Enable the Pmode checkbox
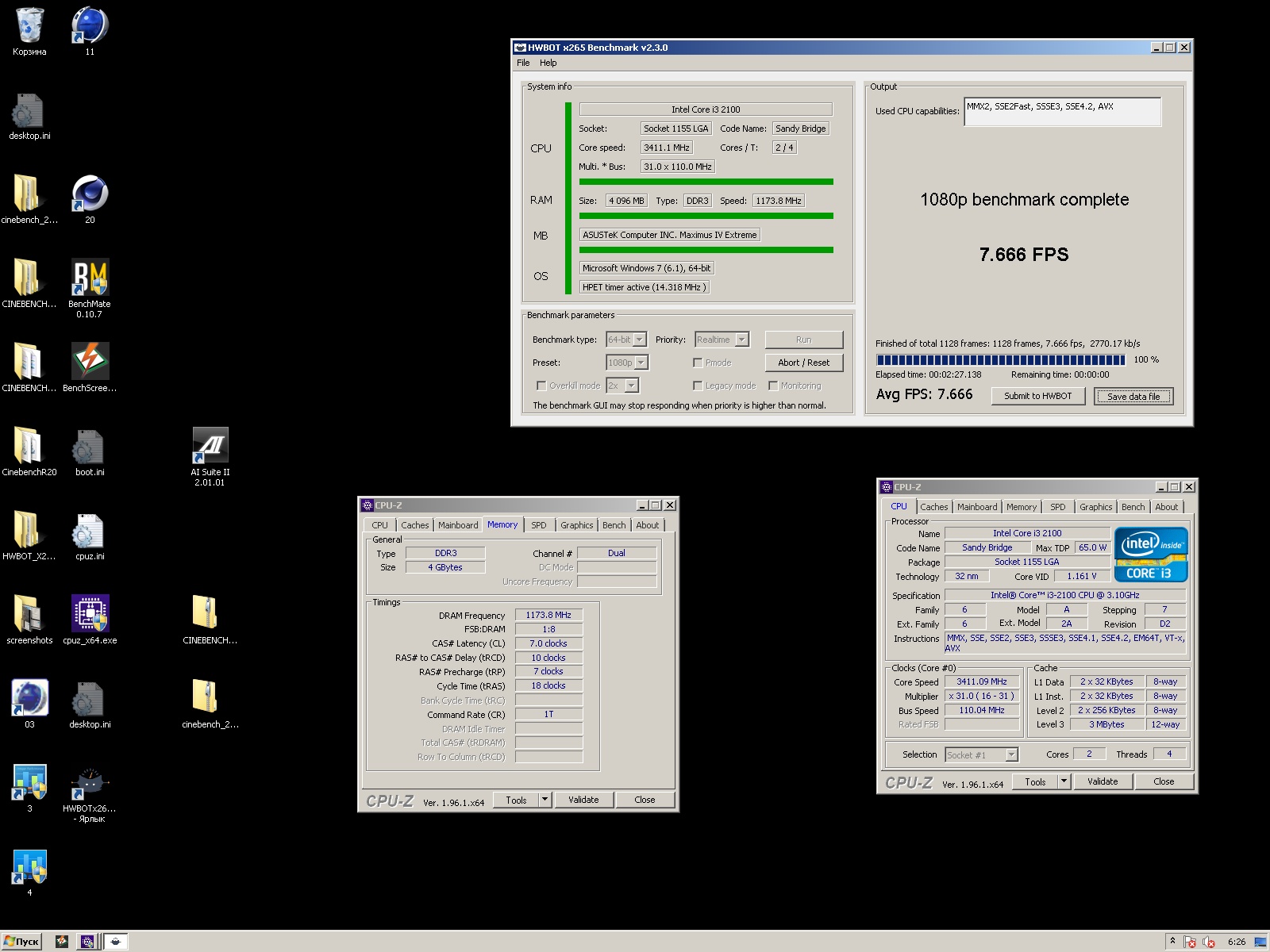 tap(698, 363)
